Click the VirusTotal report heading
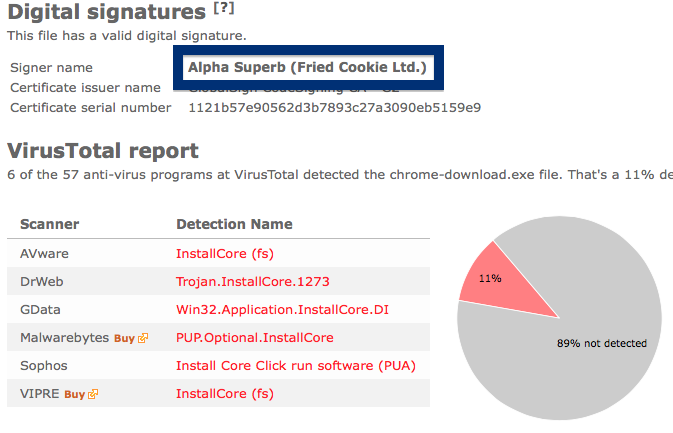673x433 pixels. [103, 151]
